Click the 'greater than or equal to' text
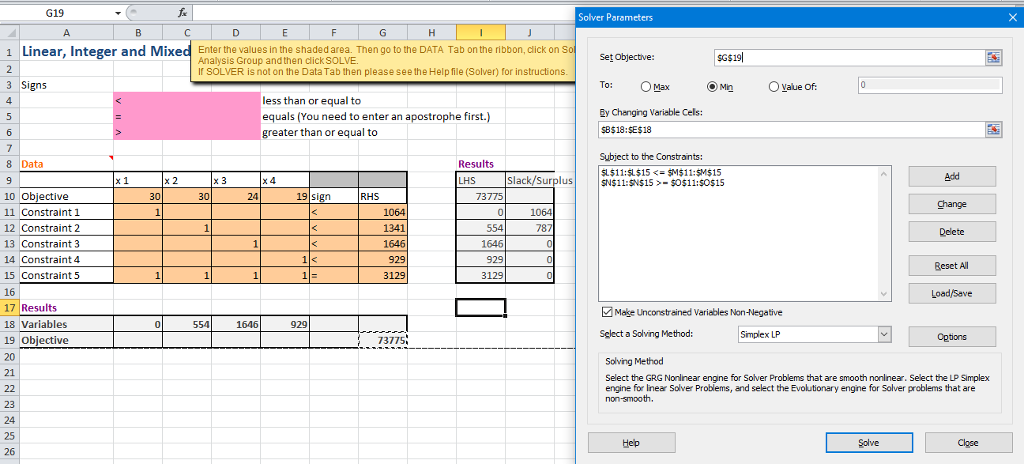The image size is (1024, 464). click(320, 132)
